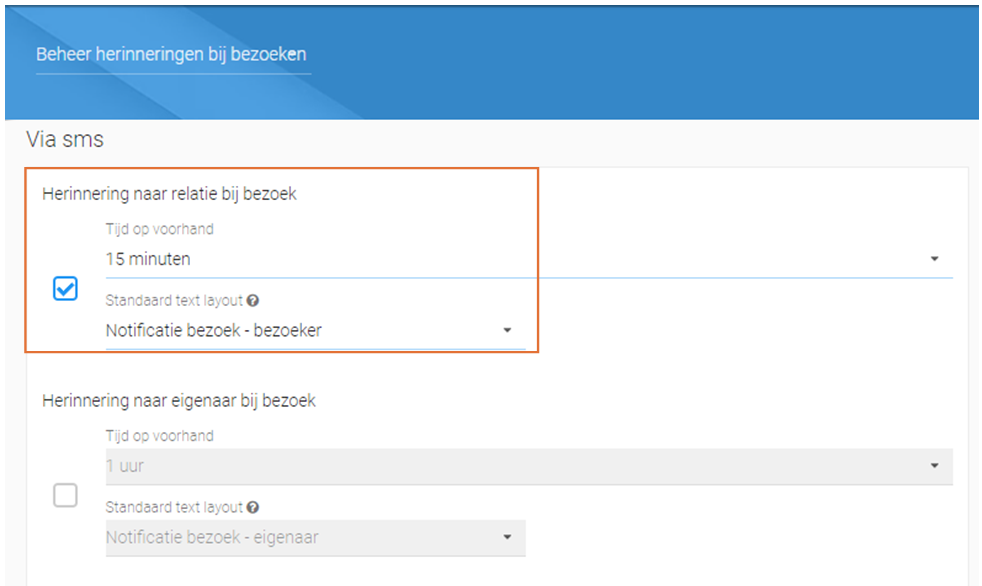Image resolution: width=982 pixels, height=586 pixels.
Task: Open 'Notificatie bezoek - eigenaar' layout dropdown
Action: (316, 538)
